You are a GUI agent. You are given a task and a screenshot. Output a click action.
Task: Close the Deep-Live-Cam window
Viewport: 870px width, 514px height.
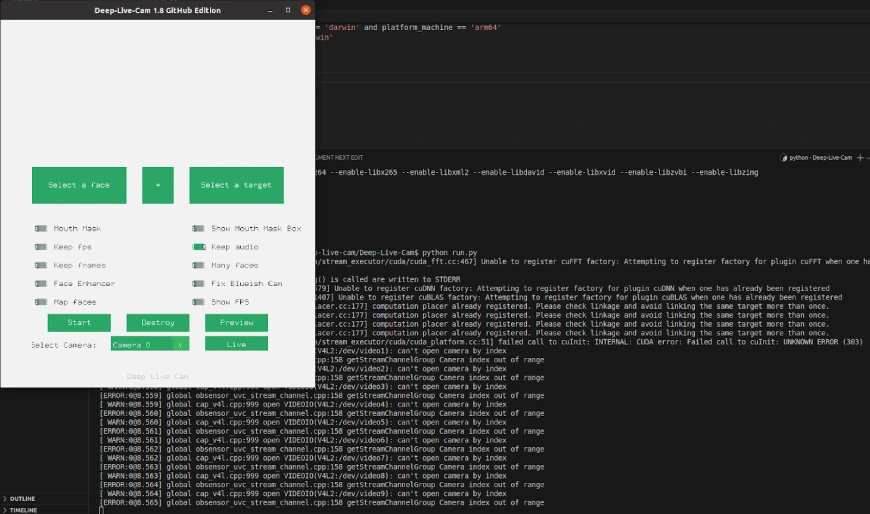306,10
